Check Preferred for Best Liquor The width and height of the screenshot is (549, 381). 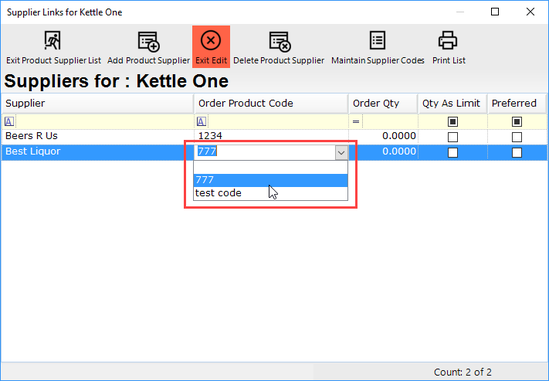(x=517, y=153)
